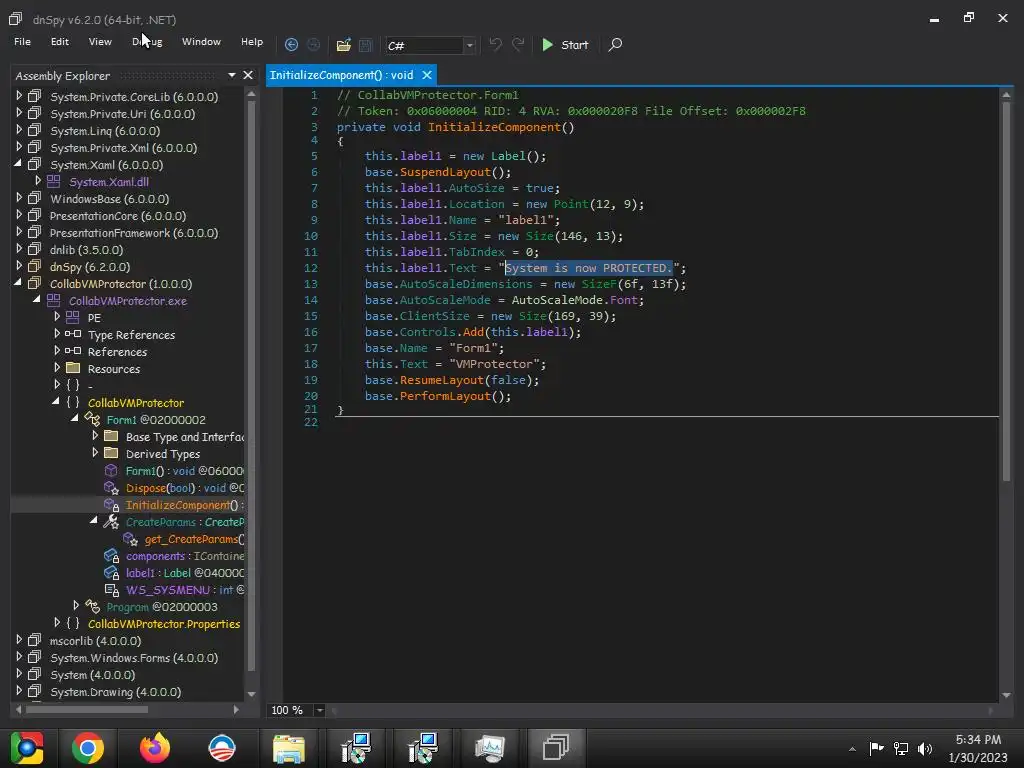Click the Label type link on line 5
This screenshot has width=1024, height=768.
(508, 156)
